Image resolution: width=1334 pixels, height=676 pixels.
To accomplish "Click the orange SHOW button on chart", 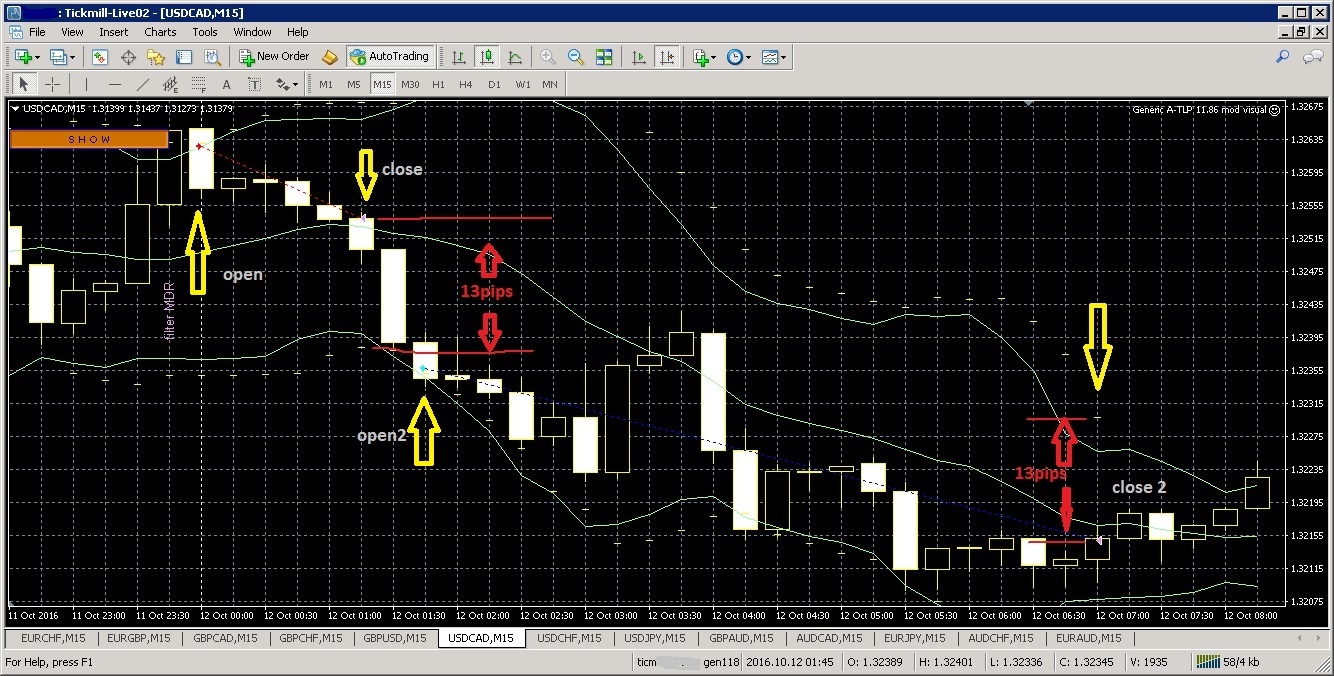I will click(90, 139).
